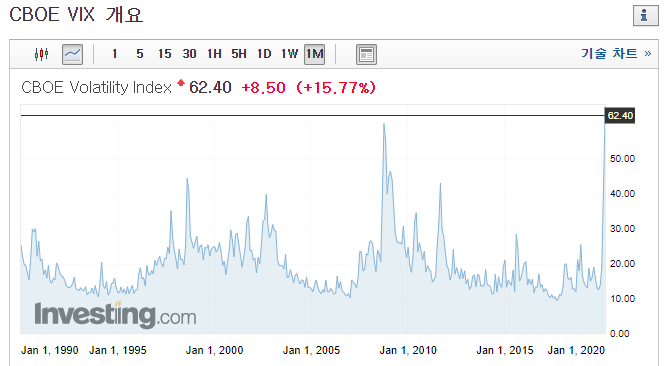Click the (+15.77%) percent change
This screenshot has width=668, height=366.
tap(336, 88)
